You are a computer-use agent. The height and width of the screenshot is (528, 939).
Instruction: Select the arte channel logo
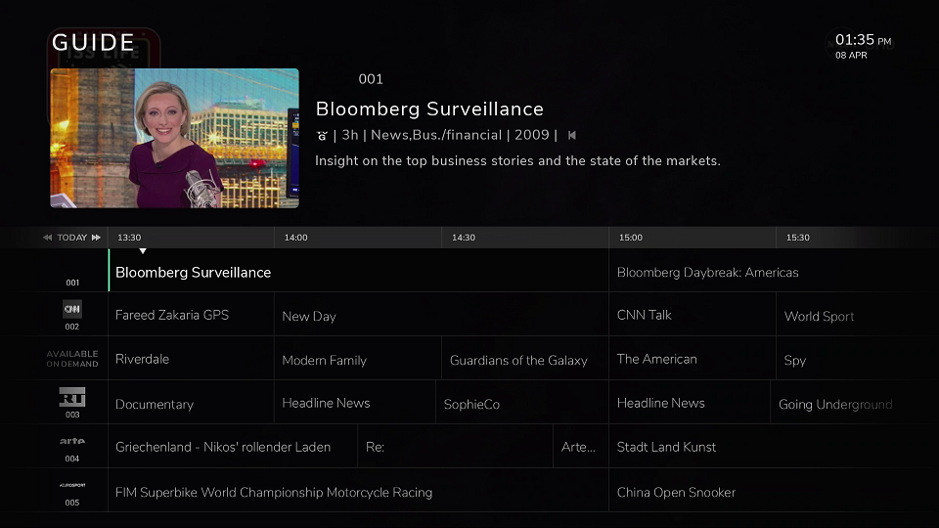[72, 441]
